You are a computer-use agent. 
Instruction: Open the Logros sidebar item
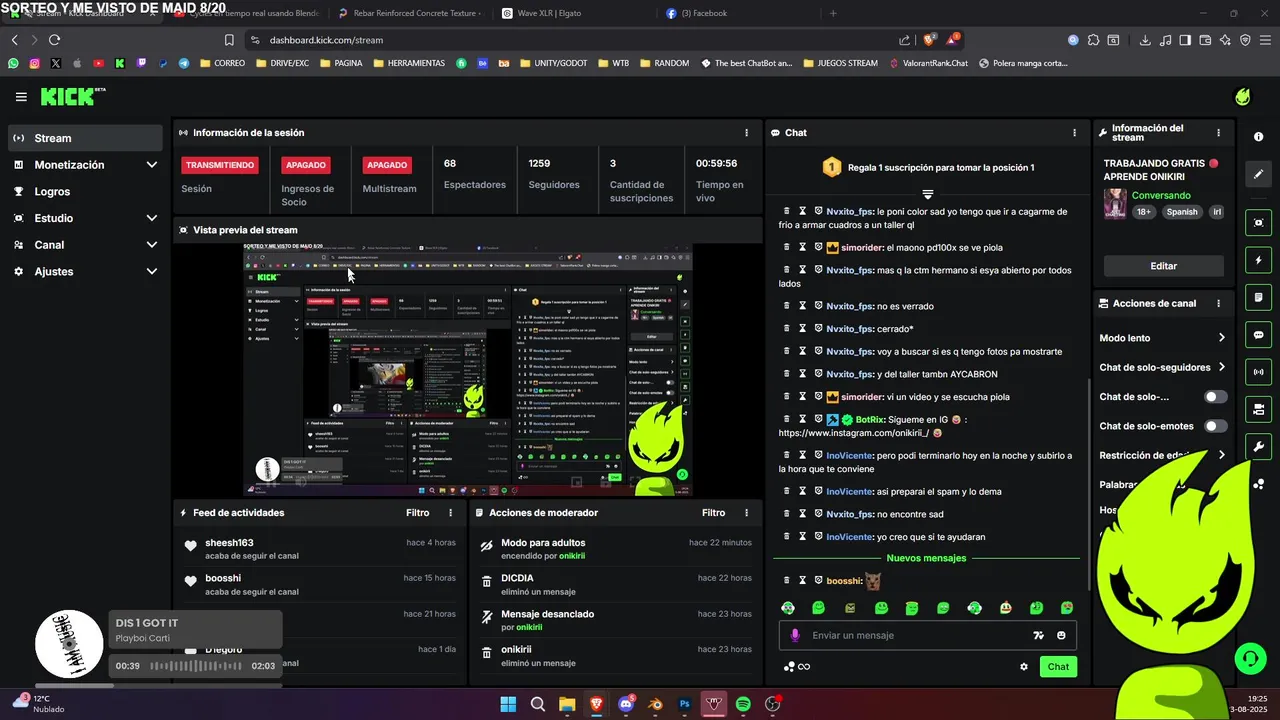pos(85,191)
